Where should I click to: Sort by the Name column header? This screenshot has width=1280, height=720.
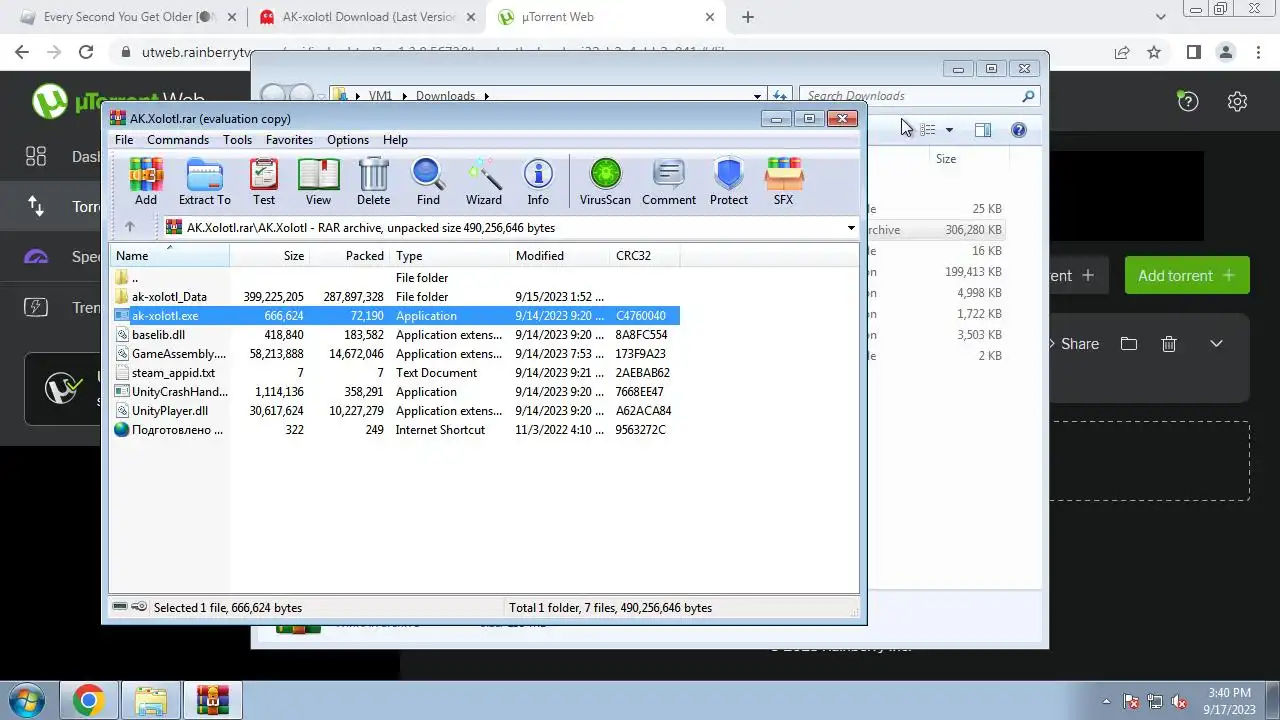click(x=169, y=256)
